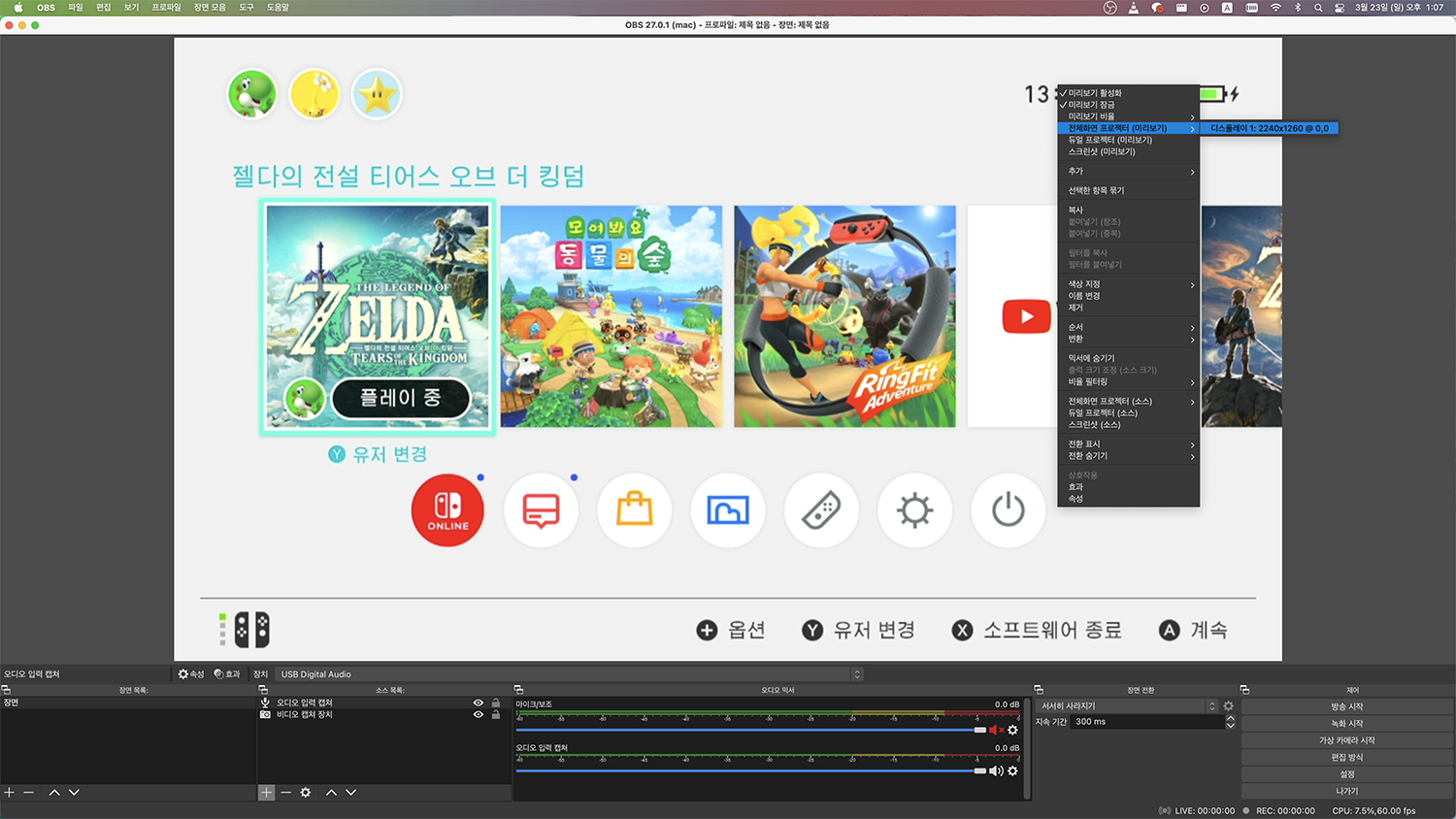Toggle studio mode with the 편집 방식 button
Screen dimensions: 1456x819
tap(1346, 757)
